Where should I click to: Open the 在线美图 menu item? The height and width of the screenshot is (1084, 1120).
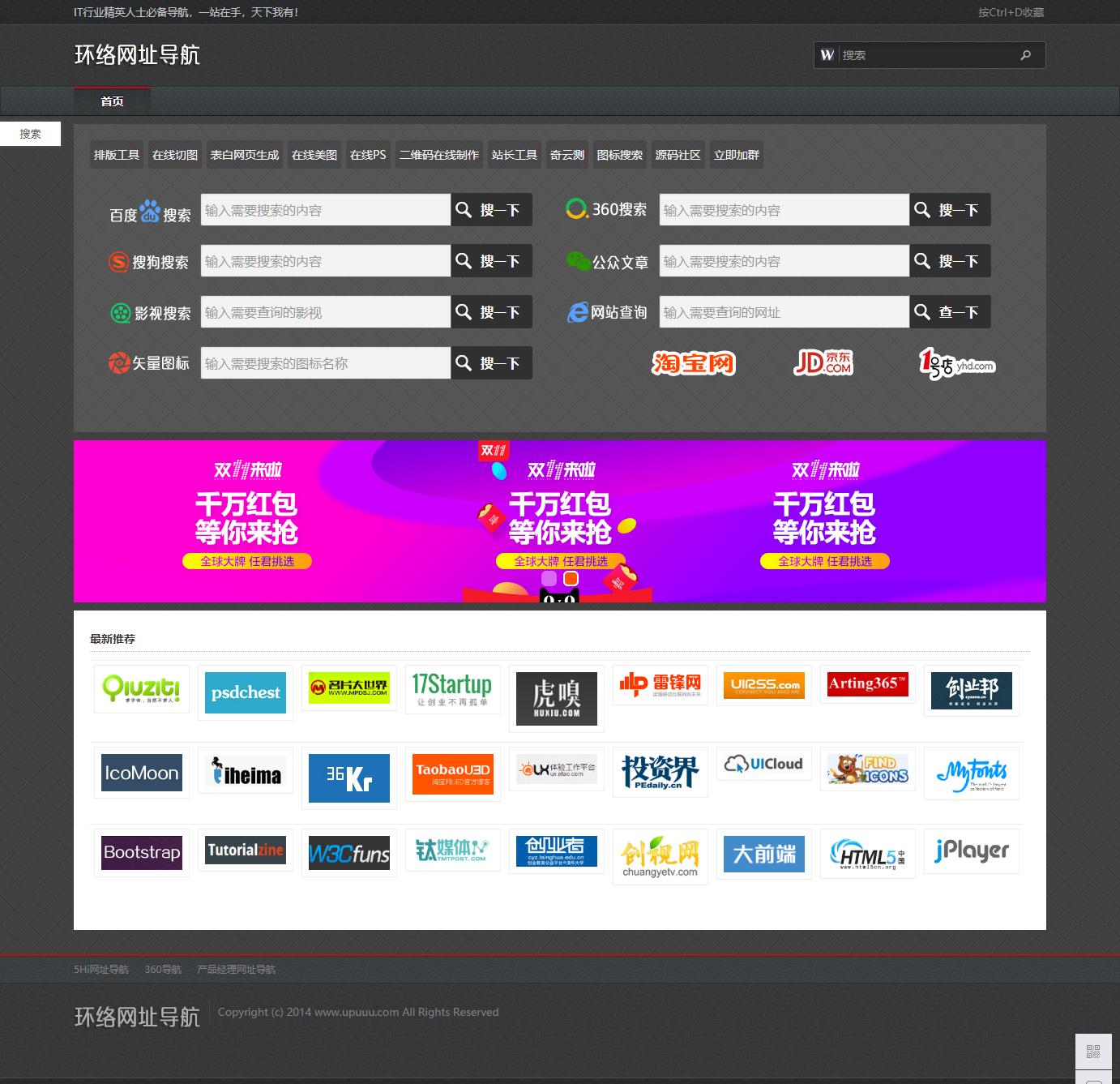(314, 155)
